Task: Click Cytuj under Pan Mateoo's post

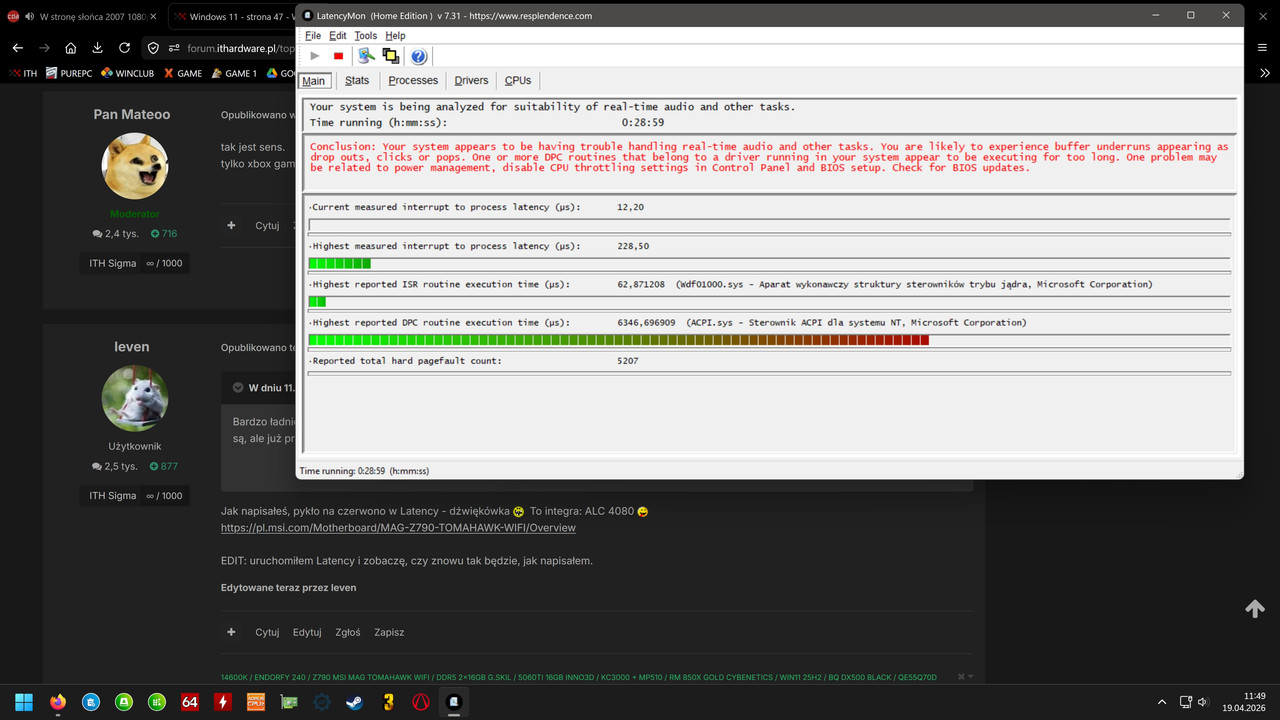Action: [x=267, y=225]
